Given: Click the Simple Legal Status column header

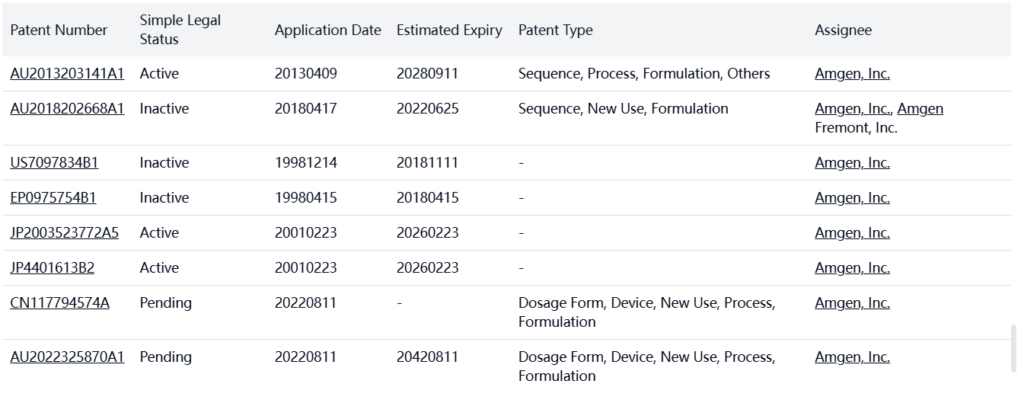Looking at the screenshot, I should [181, 30].
